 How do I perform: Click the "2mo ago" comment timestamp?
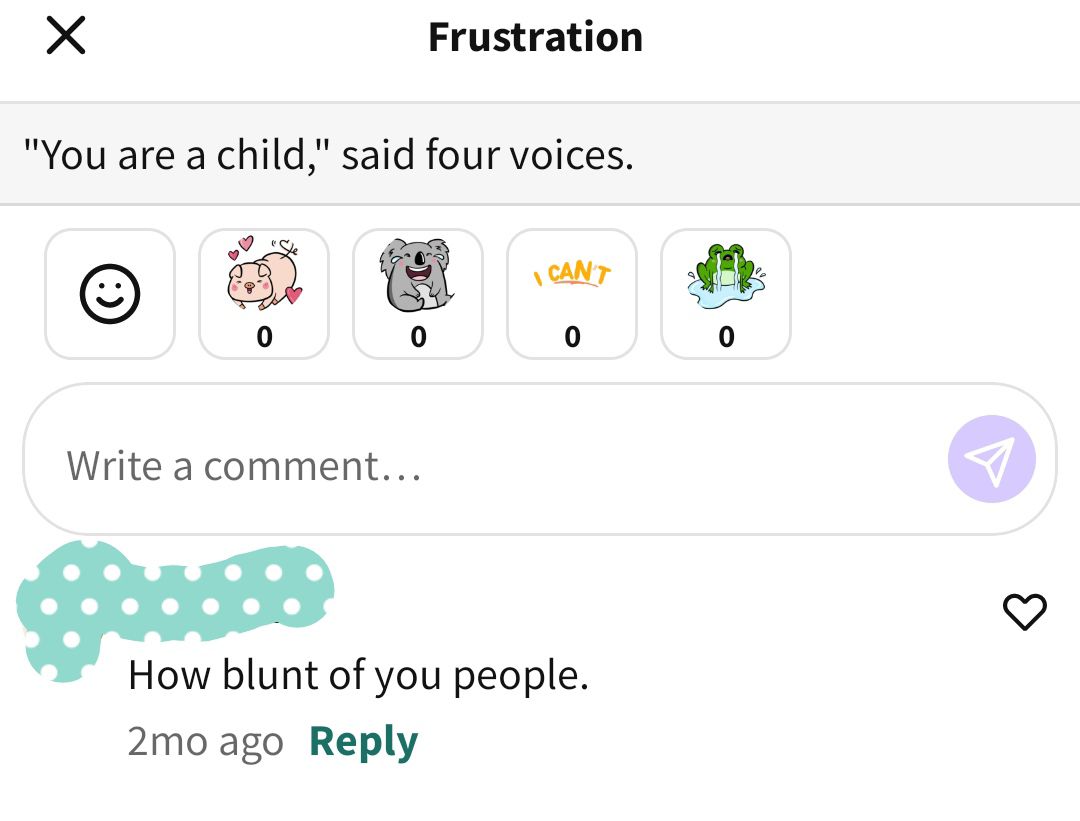pos(205,742)
